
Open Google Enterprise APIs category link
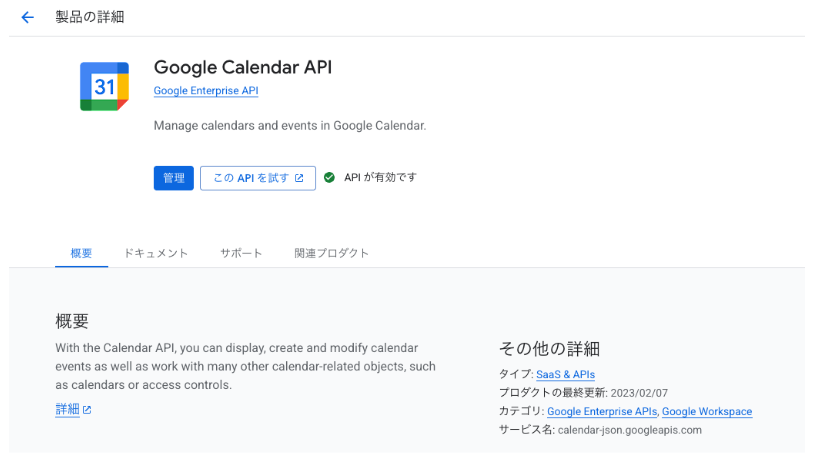pos(602,411)
